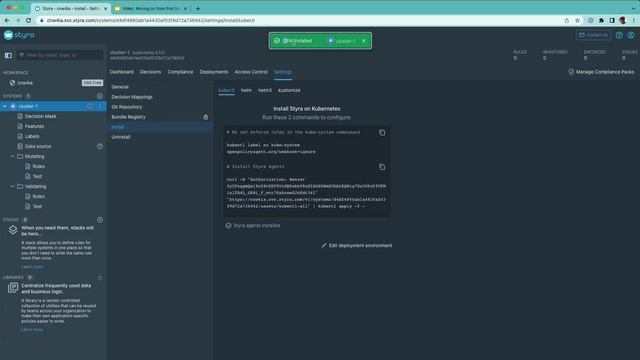This screenshot has width=640, height=360.
Task: Open the browser extensions puzzle icon
Action: 601,20
